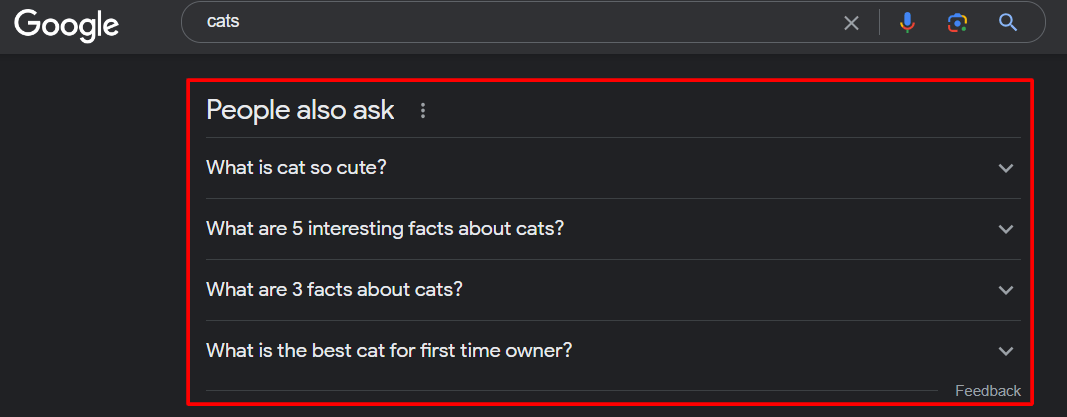Expand the chevron for "best cat for first time owner"

coord(1006,351)
